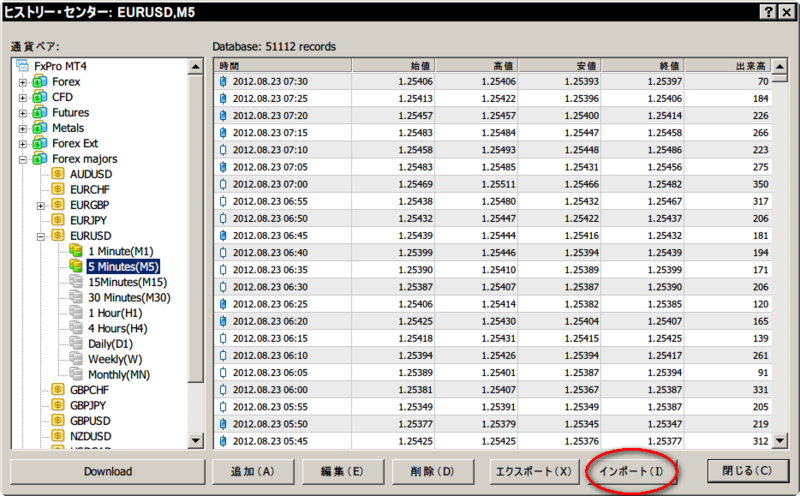Click the Forex majors folder icon
This screenshot has width=800, height=496.
click(x=40, y=159)
